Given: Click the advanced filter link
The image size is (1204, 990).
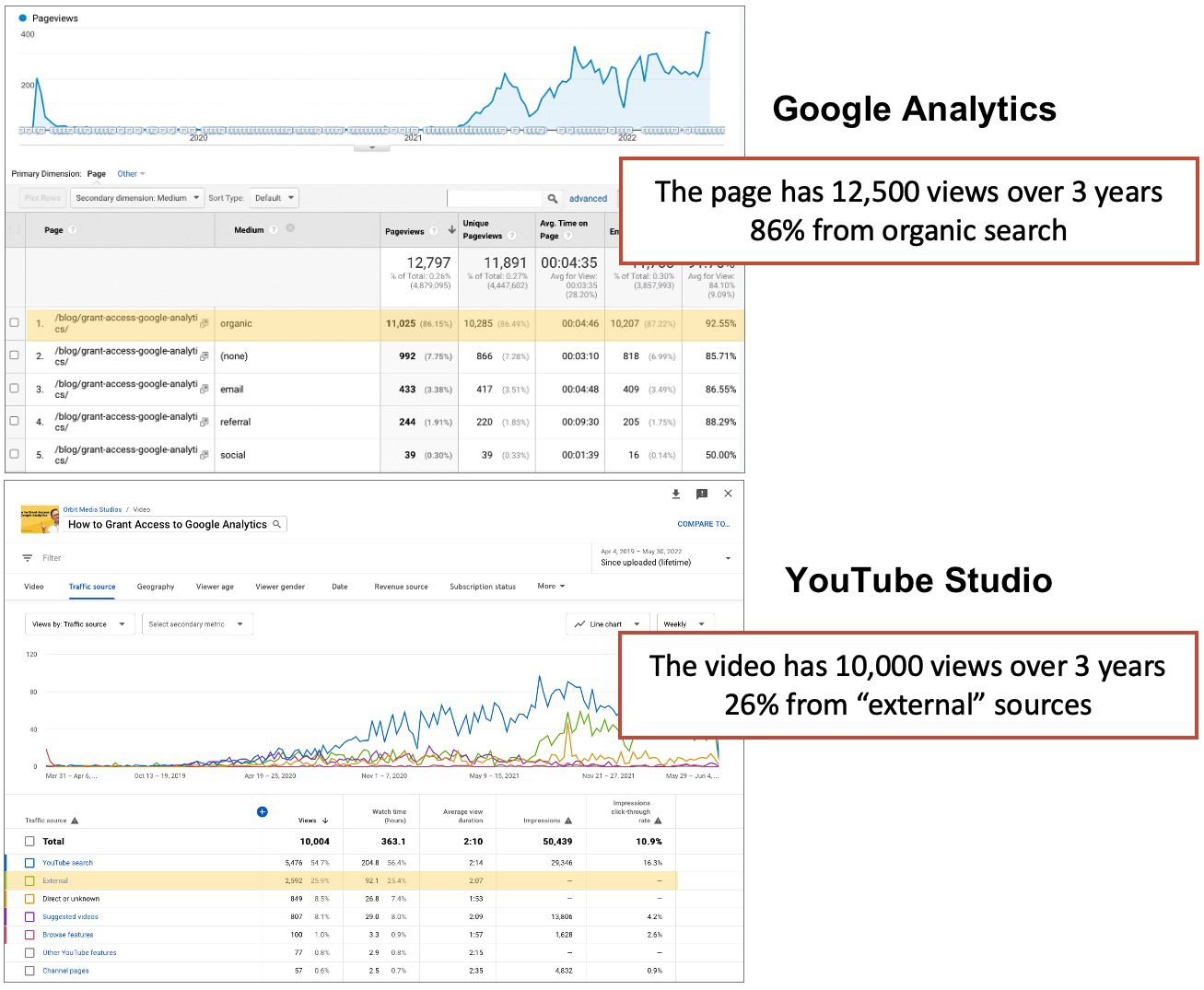Looking at the screenshot, I should tap(588, 199).
